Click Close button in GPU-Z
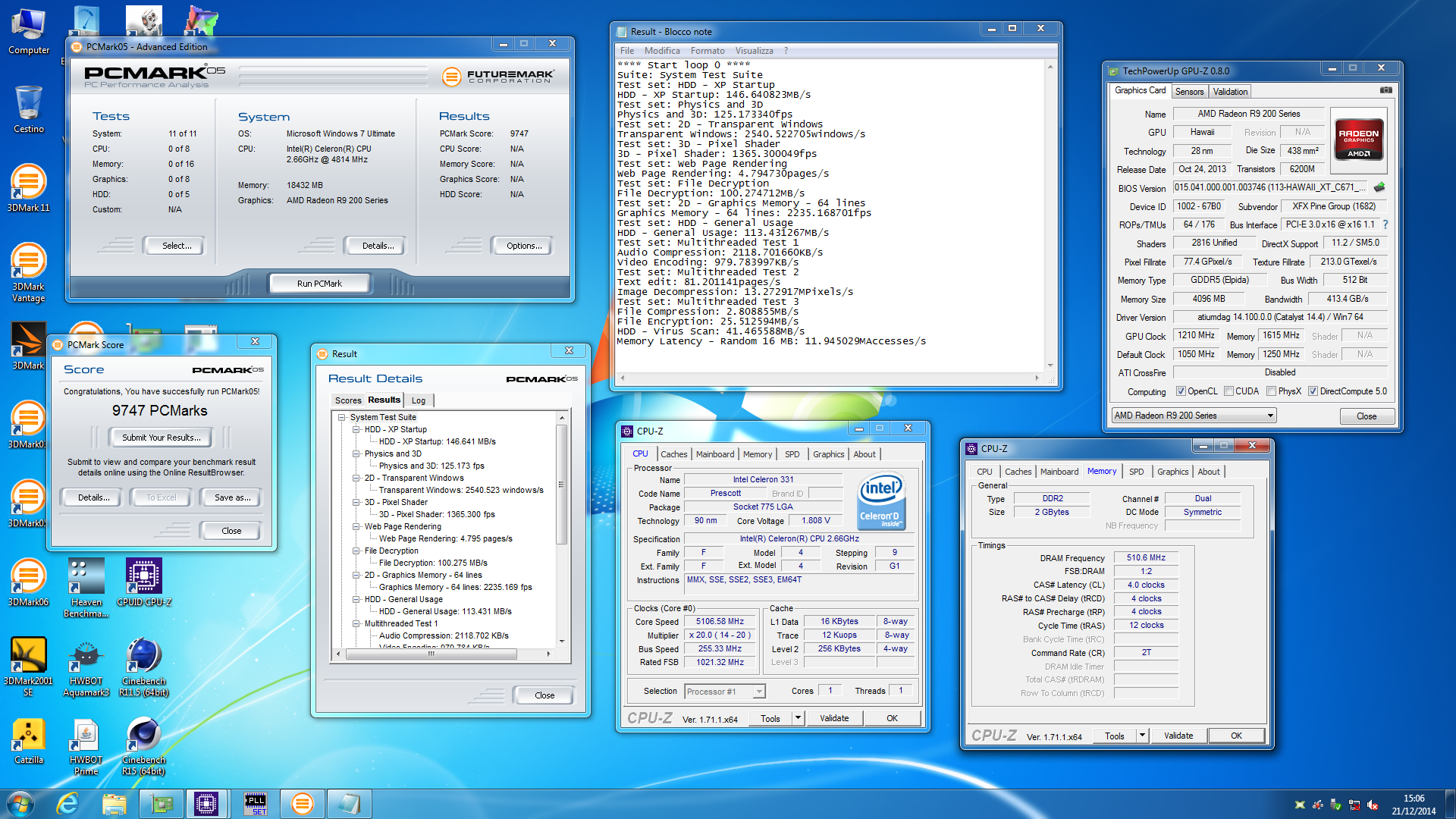This screenshot has height=819, width=1456. point(1367,416)
